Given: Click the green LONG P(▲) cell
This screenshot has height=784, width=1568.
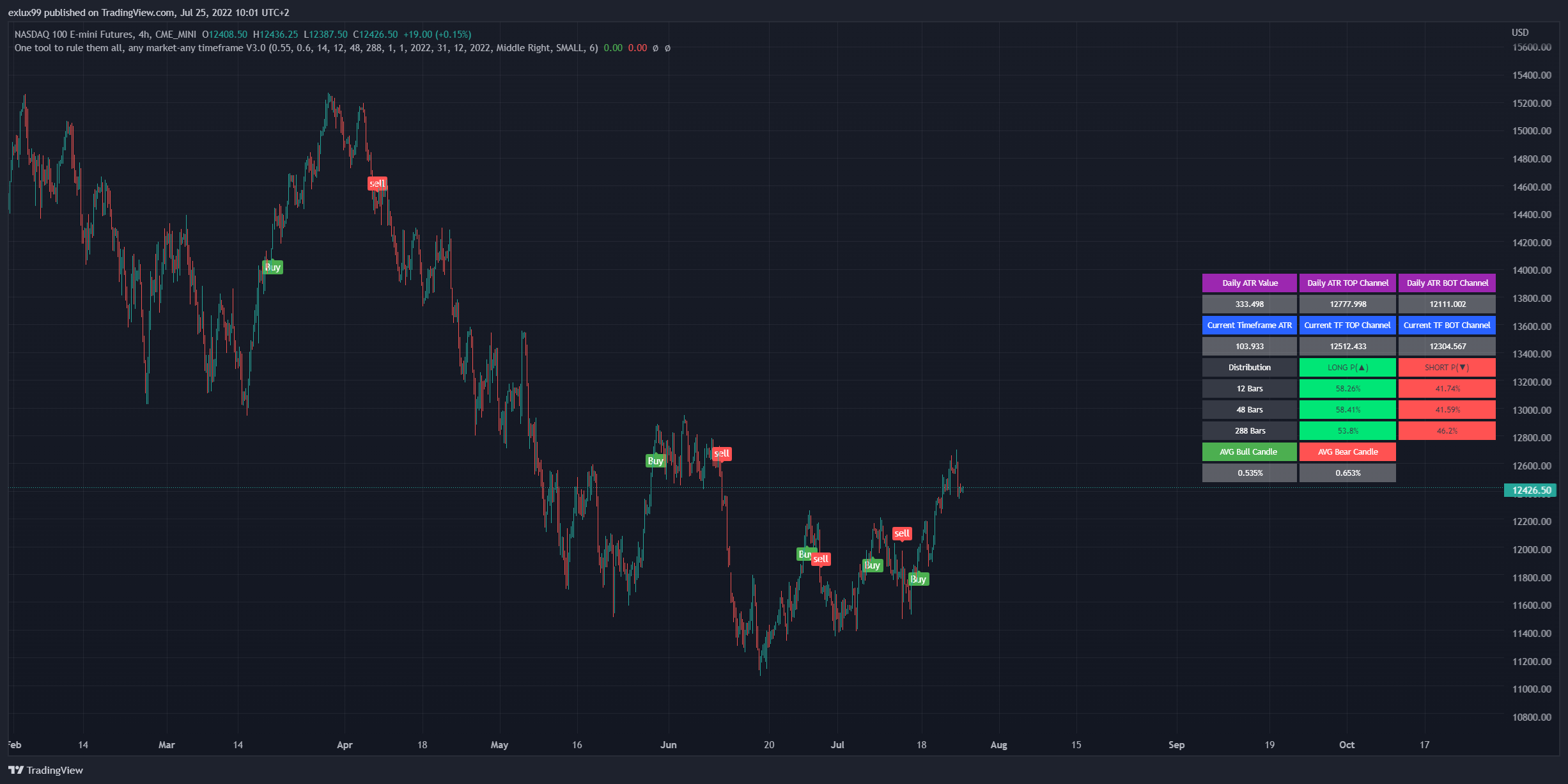Looking at the screenshot, I should (1347, 368).
